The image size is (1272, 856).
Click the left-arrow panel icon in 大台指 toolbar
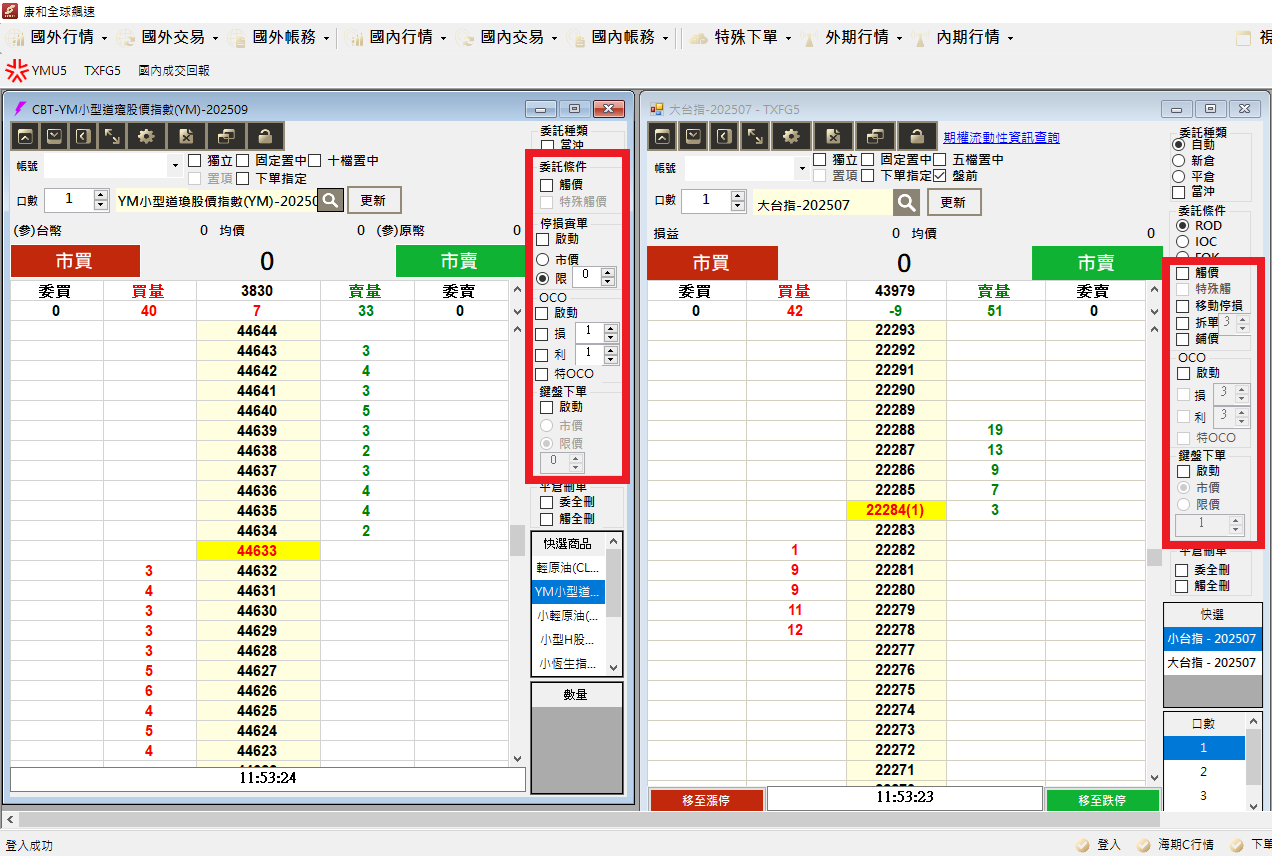click(x=725, y=136)
